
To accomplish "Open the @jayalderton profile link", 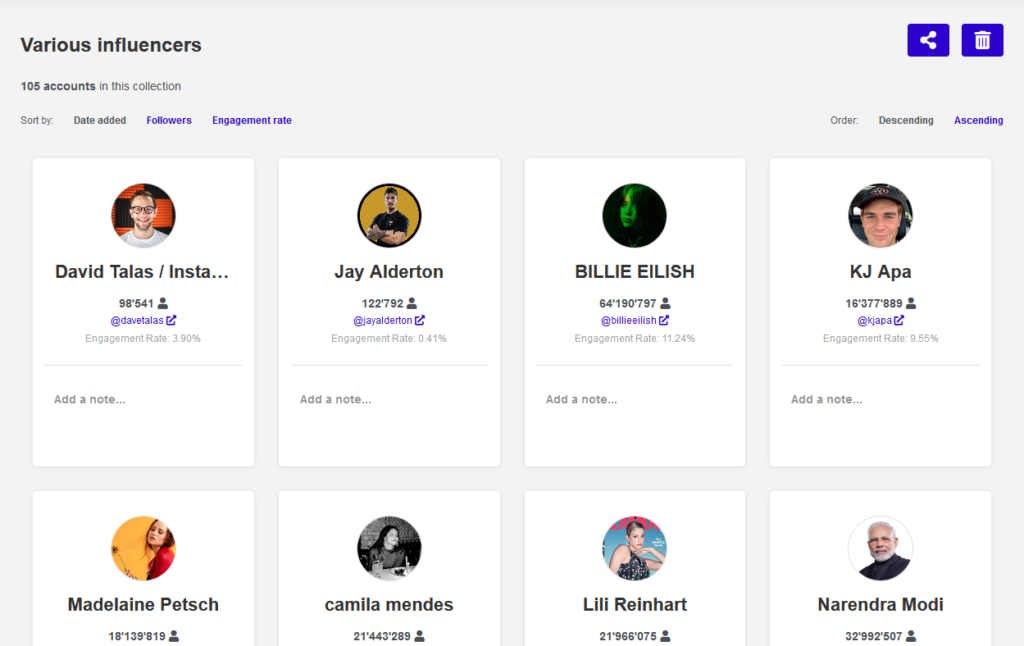I will click(x=383, y=321).
